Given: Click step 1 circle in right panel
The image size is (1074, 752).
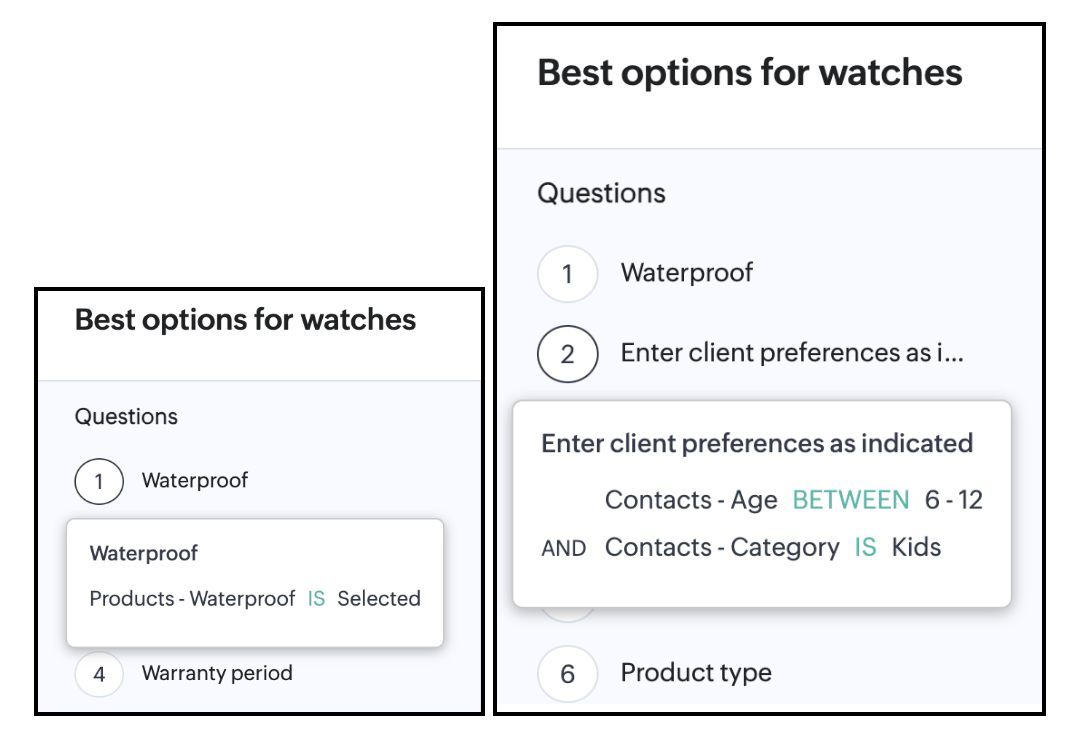Looking at the screenshot, I should tap(567, 273).
